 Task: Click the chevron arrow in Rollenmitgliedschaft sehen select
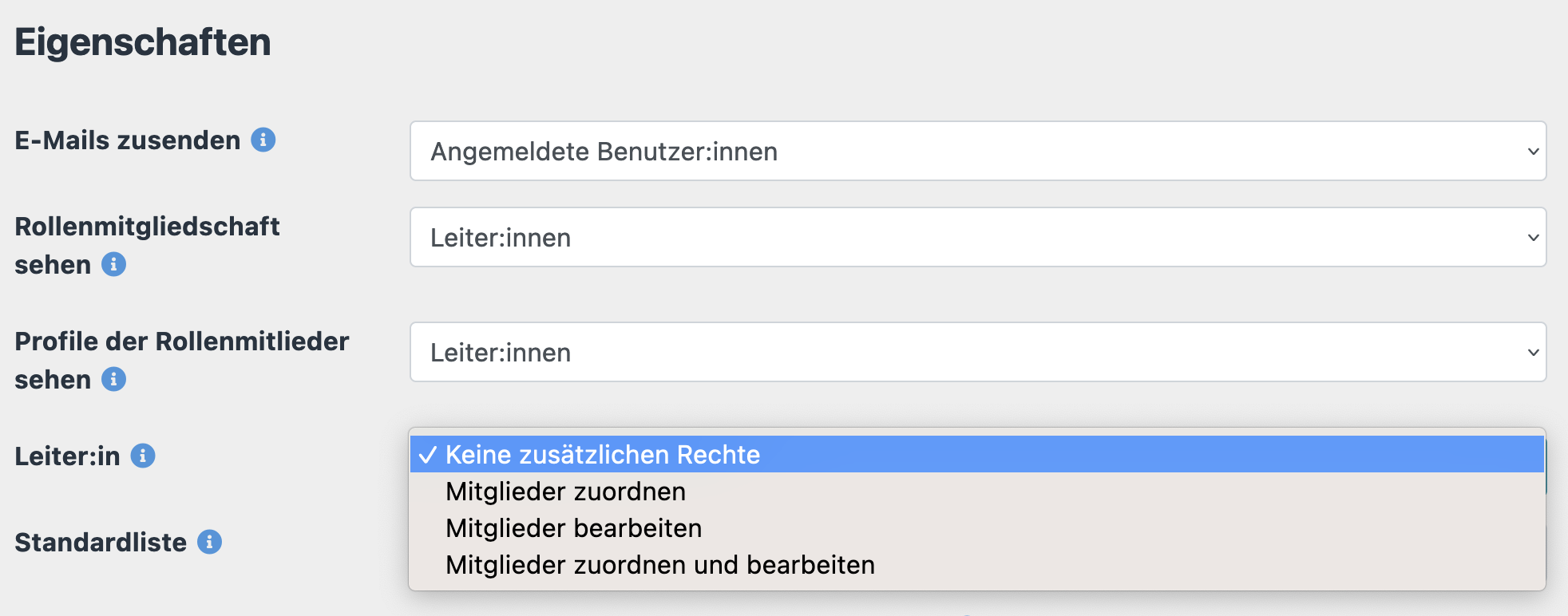click(x=1533, y=237)
